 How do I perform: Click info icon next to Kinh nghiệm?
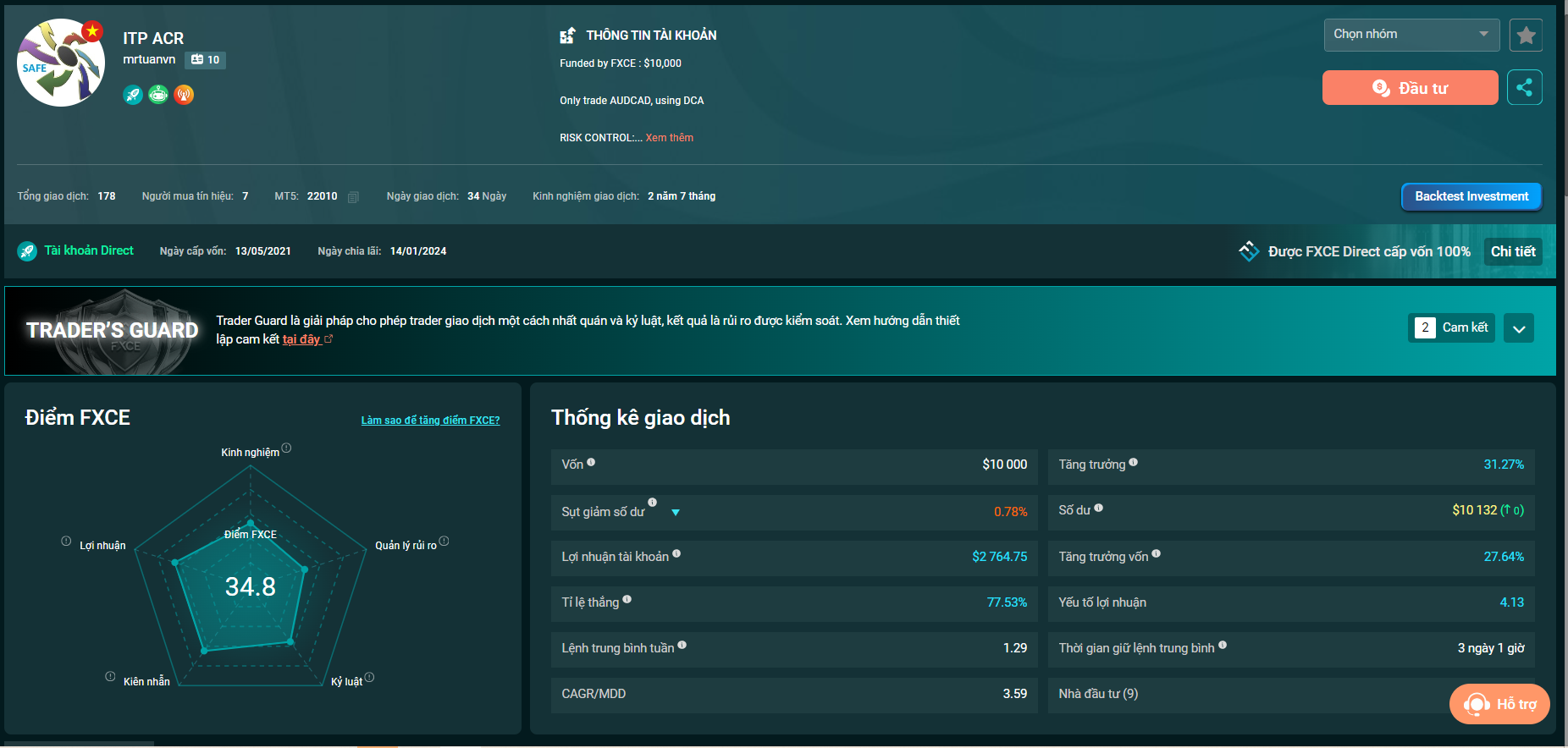coord(286,448)
